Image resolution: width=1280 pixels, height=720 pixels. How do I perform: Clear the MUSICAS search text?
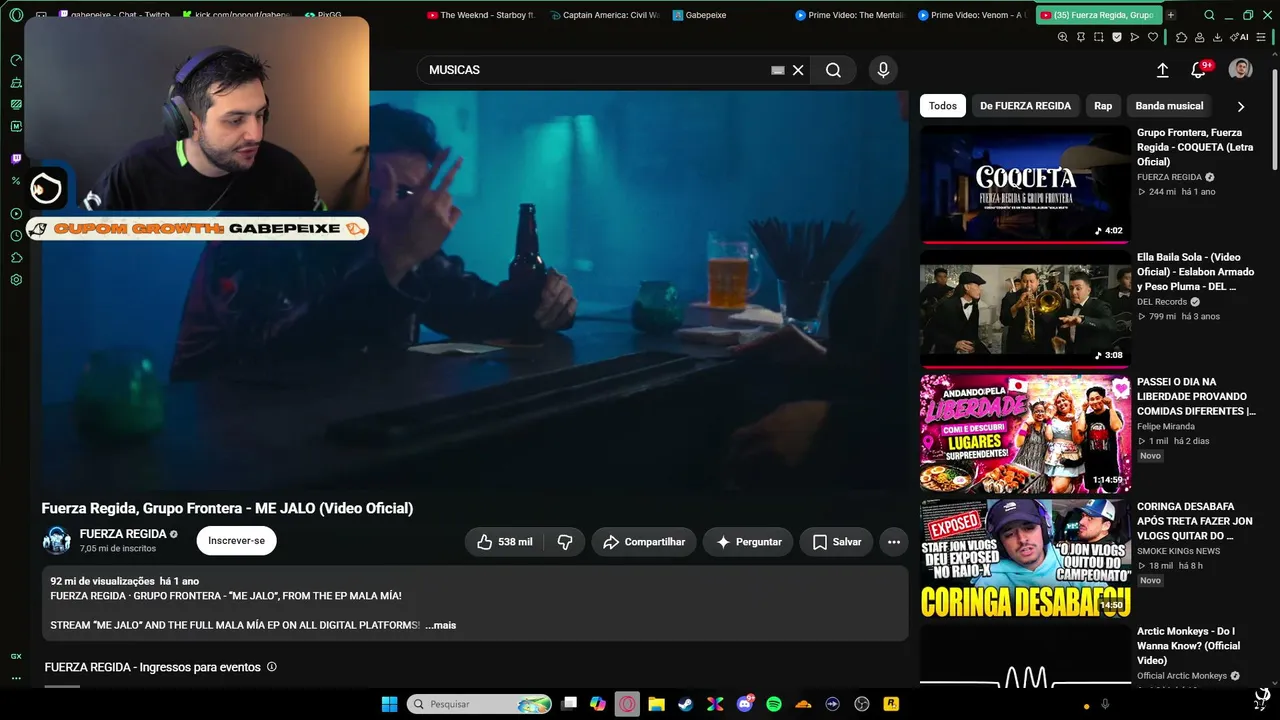(798, 70)
